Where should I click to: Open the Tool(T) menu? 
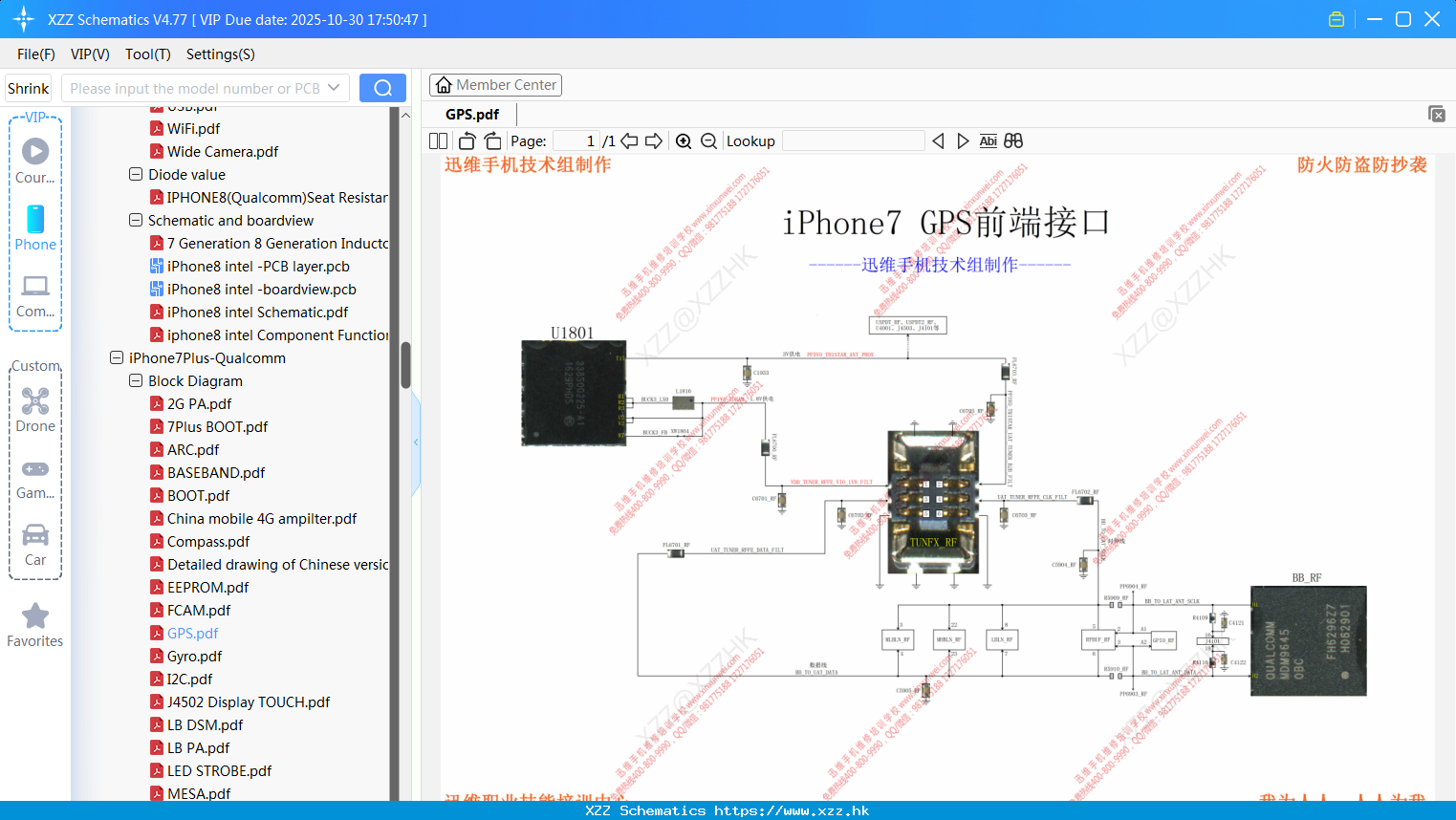(148, 54)
